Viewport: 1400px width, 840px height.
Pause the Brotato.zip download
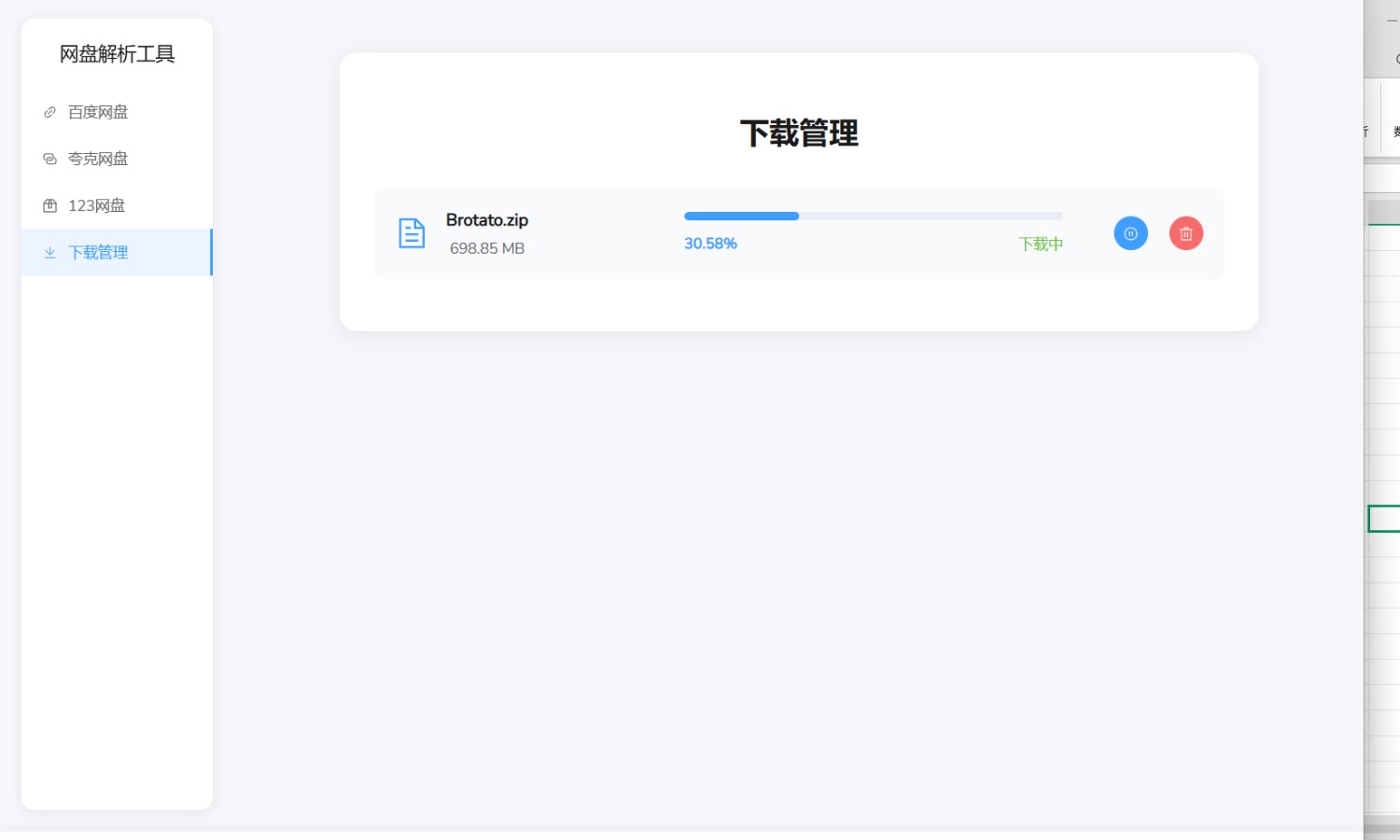pos(1130,233)
